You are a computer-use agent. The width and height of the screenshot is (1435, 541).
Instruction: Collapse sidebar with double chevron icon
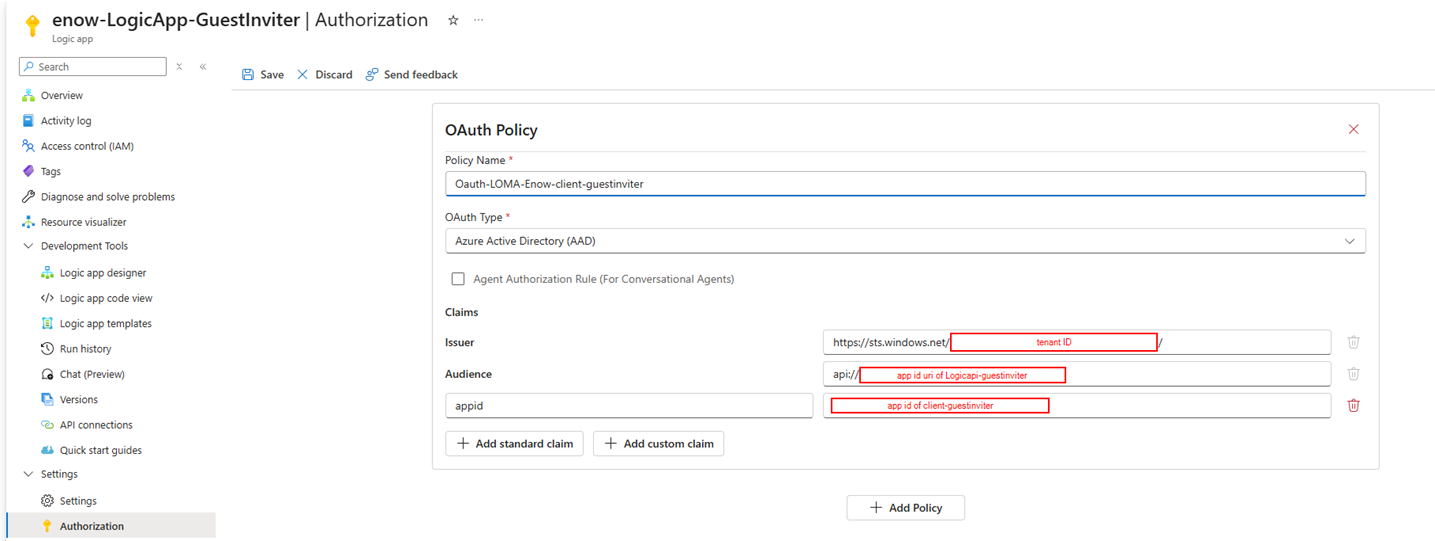coord(203,67)
